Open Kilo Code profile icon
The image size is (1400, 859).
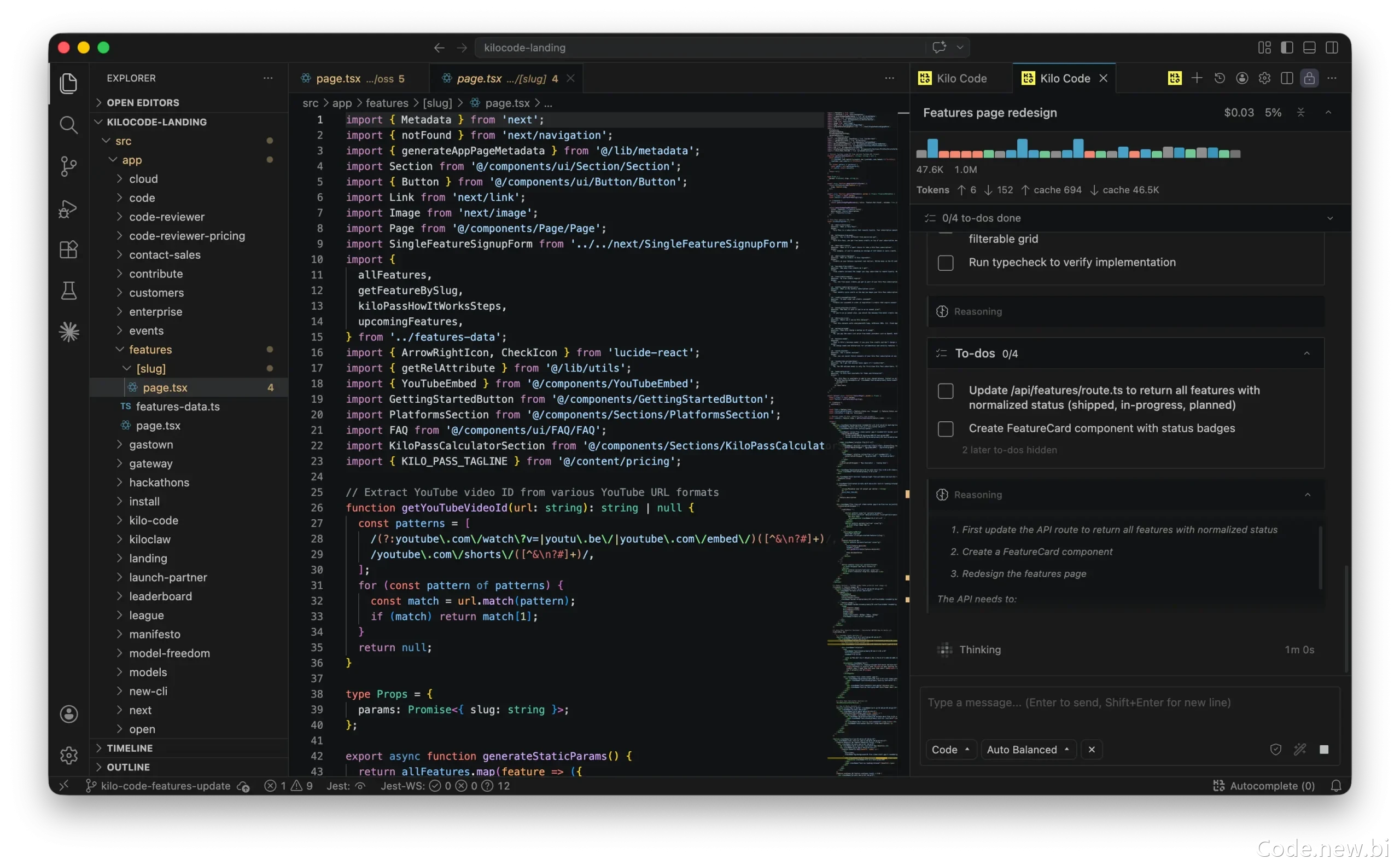click(x=1242, y=78)
